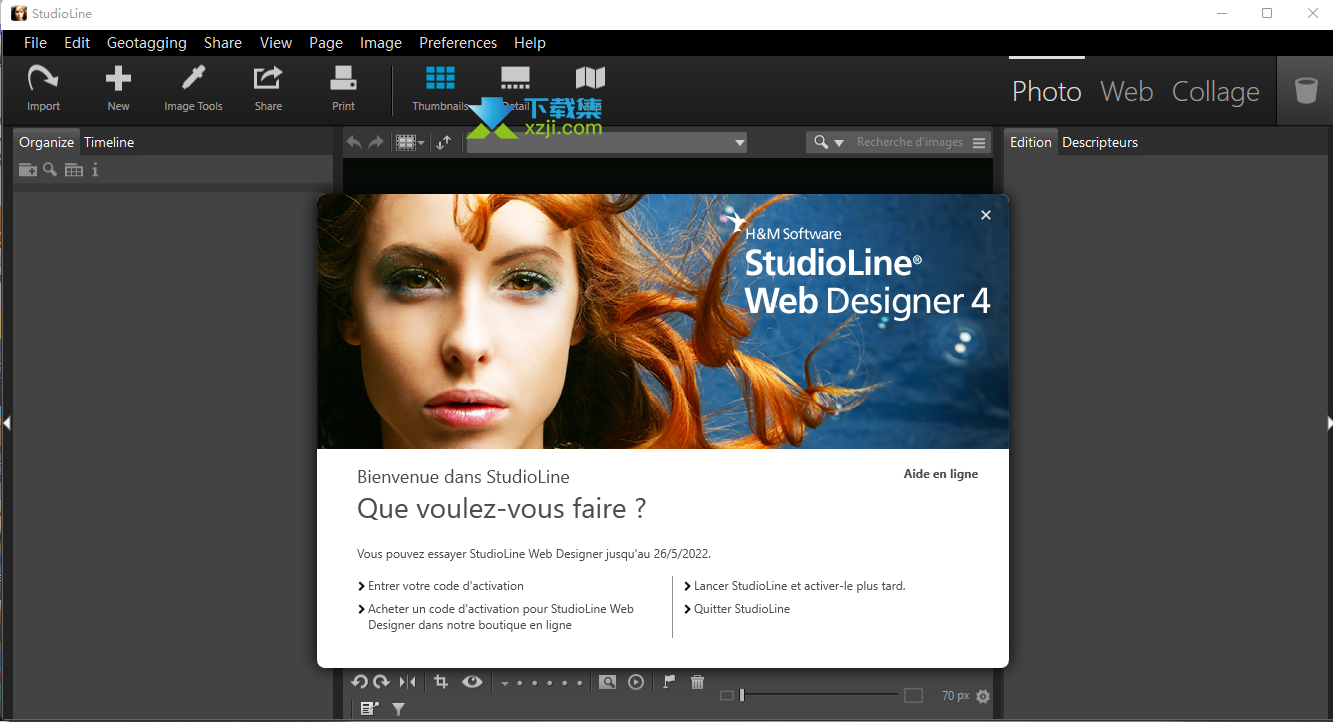Screen dimensions: 1333x722
Task: Open the search hamburger menu
Action: pyautogui.click(x=979, y=143)
